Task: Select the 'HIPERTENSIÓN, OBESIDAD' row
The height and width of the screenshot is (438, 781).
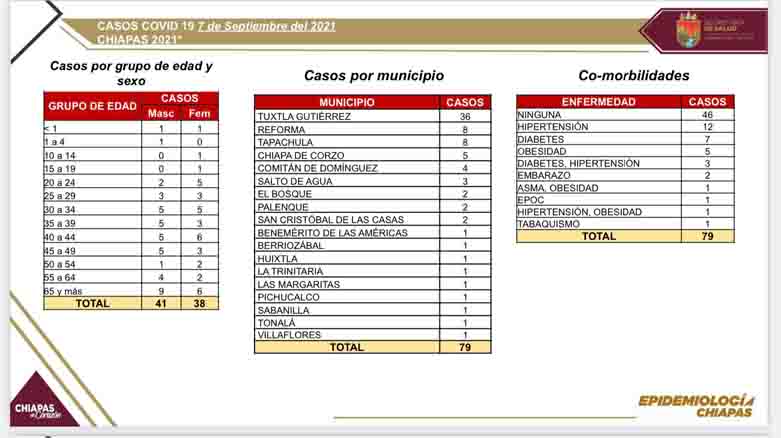Action: tap(625, 212)
